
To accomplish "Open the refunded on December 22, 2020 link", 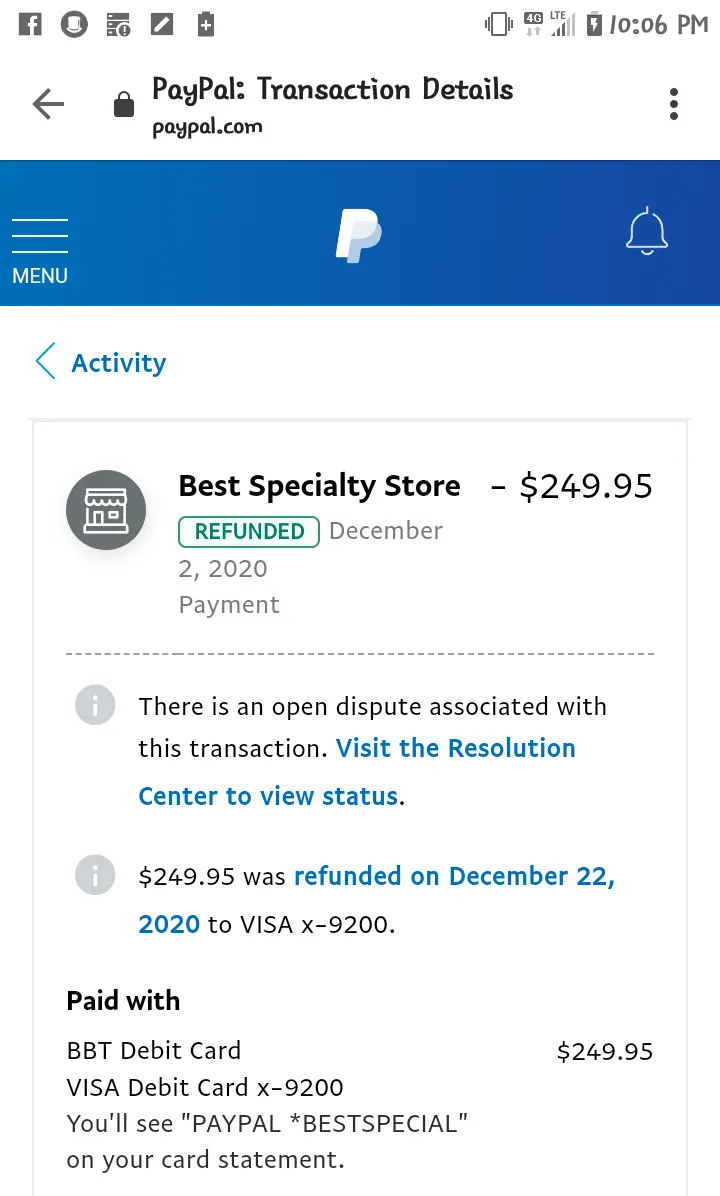I will 377,900.
